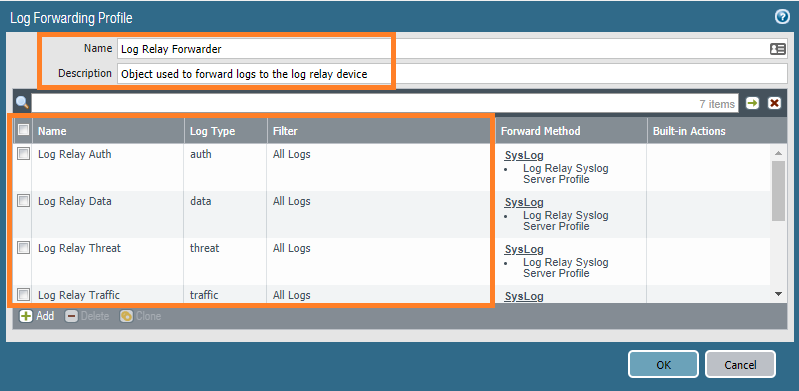Tick the Log Relay Data checkbox
799x391 pixels.
pyautogui.click(x=23, y=200)
